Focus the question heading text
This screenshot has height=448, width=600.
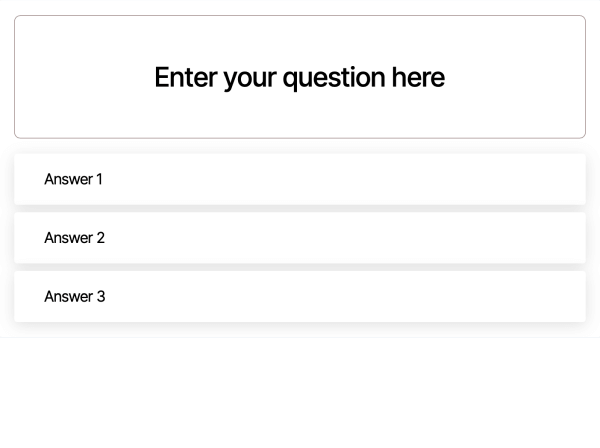click(x=299, y=77)
